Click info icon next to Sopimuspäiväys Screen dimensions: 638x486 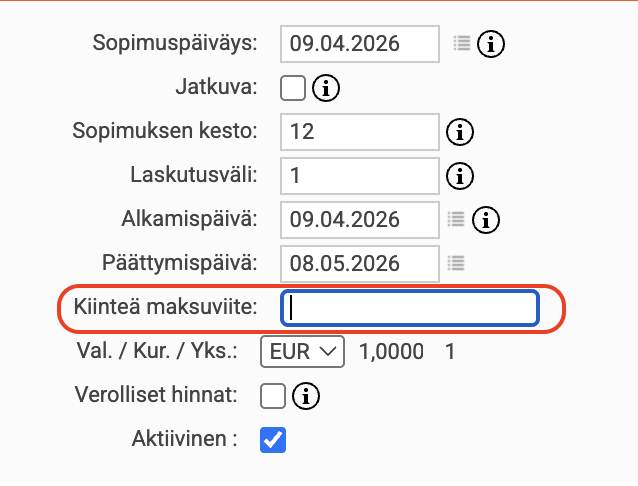click(490, 43)
